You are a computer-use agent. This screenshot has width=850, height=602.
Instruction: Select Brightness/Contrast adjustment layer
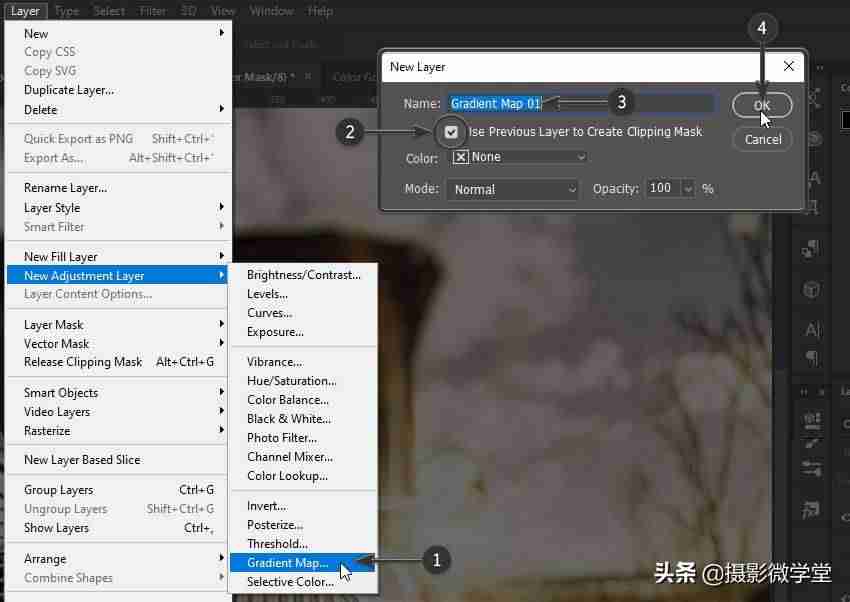coord(302,275)
